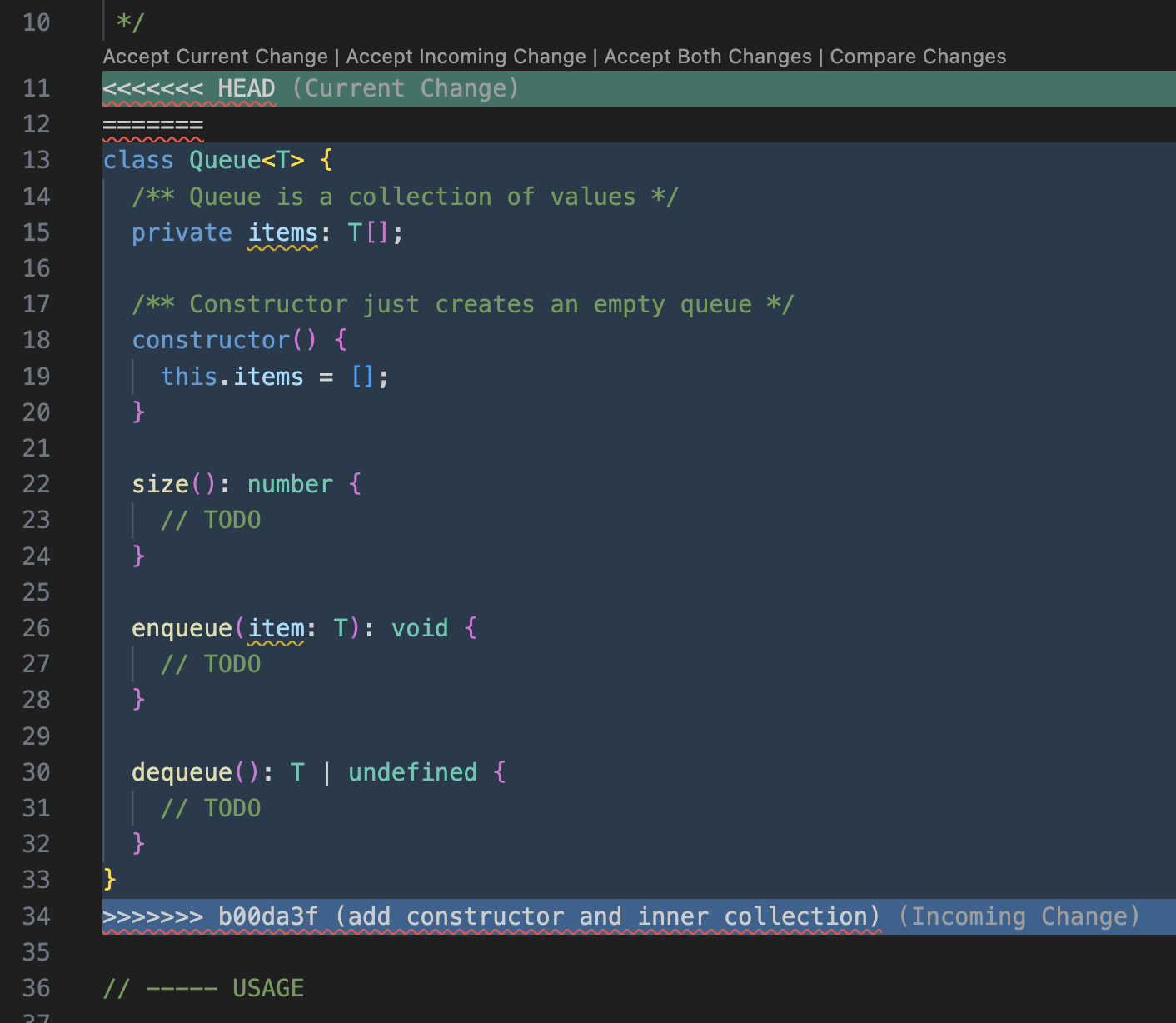Click line number 30 in the gutter
The height and width of the screenshot is (1023, 1176).
pyautogui.click(x=36, y=771)
